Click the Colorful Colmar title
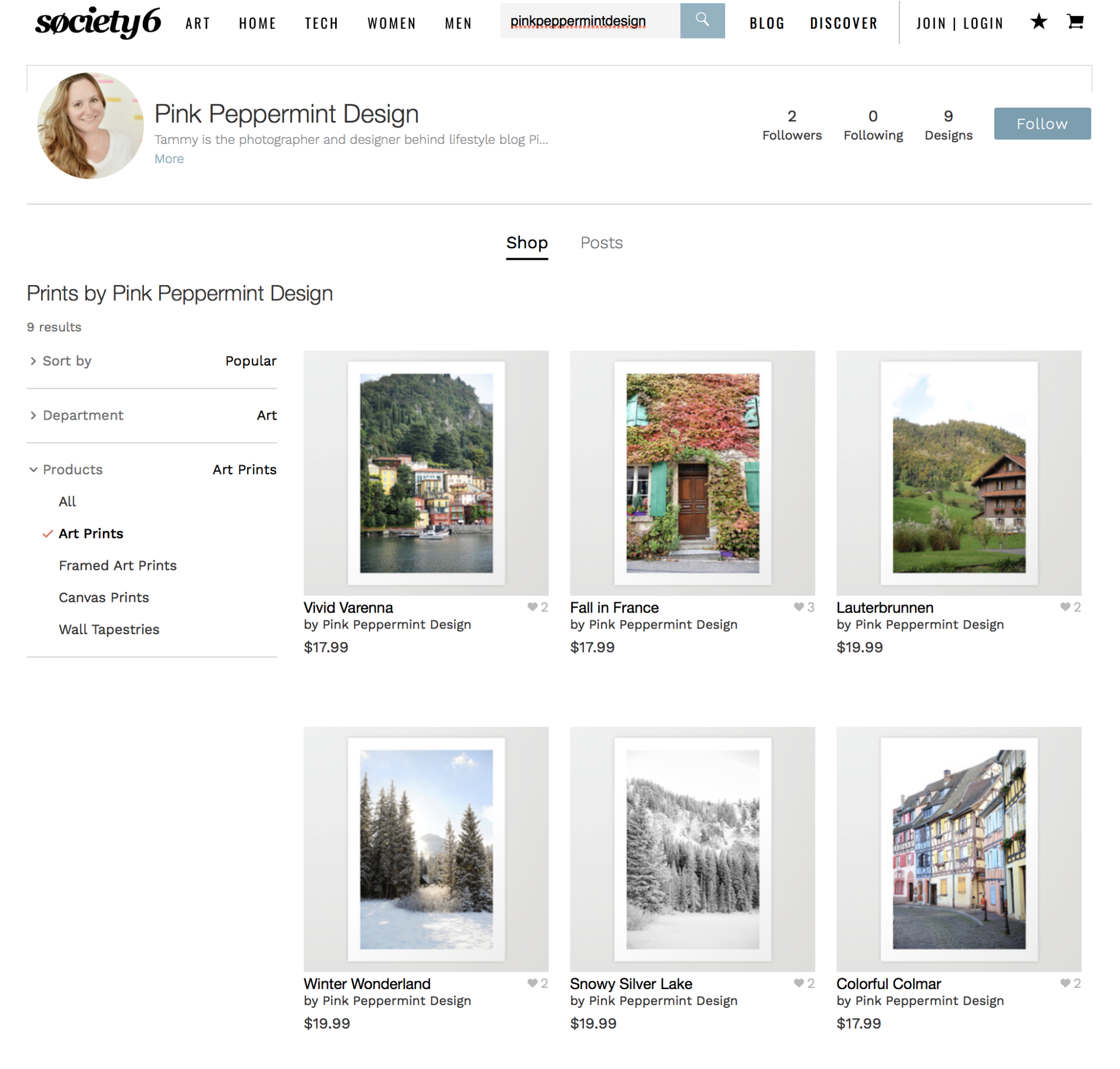1120x1069 pixels. coord(888,984)
